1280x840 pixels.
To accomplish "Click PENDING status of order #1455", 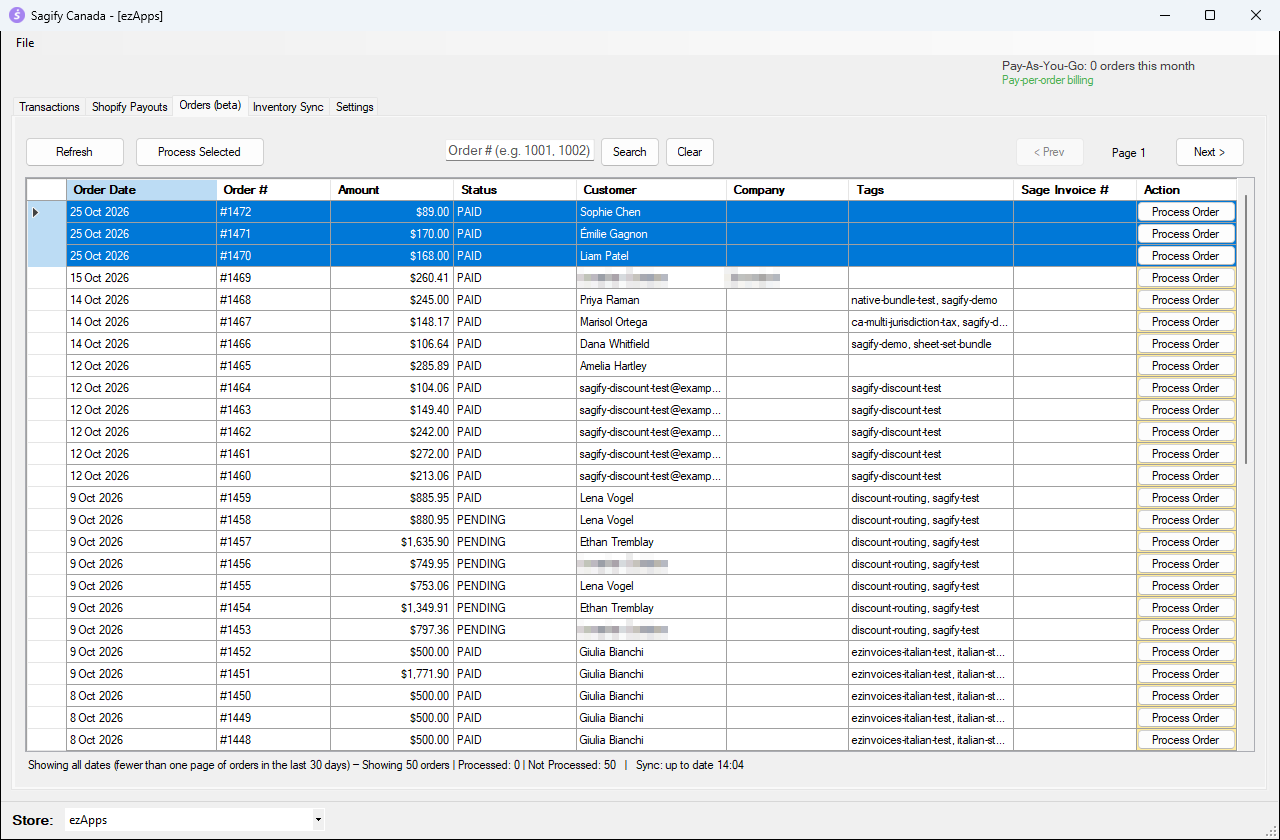I will pos(515,586).
